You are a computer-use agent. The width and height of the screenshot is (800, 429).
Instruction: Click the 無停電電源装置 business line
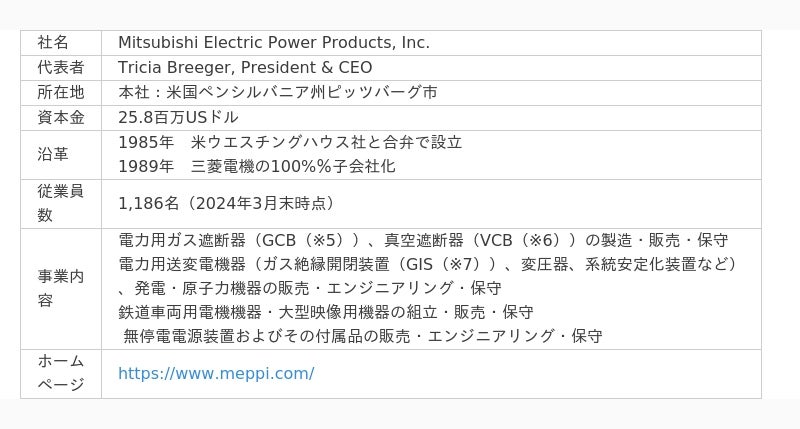coord(362,336)
